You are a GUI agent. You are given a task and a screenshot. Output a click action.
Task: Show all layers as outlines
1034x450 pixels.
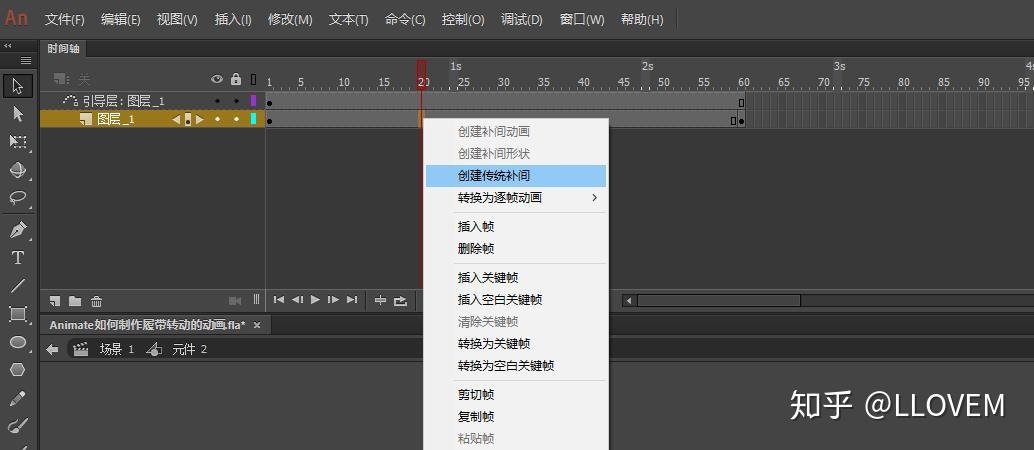coord(254,79)
